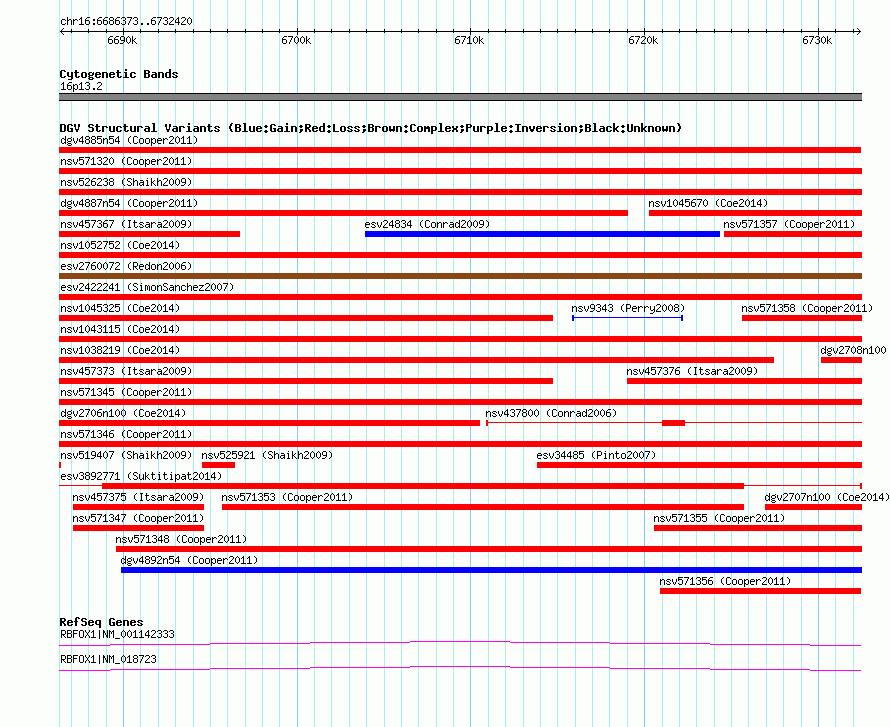Click the chr16:6686373..6732420 coordinate label
This screenshot has width=890, height=727.
coord(126,21)
